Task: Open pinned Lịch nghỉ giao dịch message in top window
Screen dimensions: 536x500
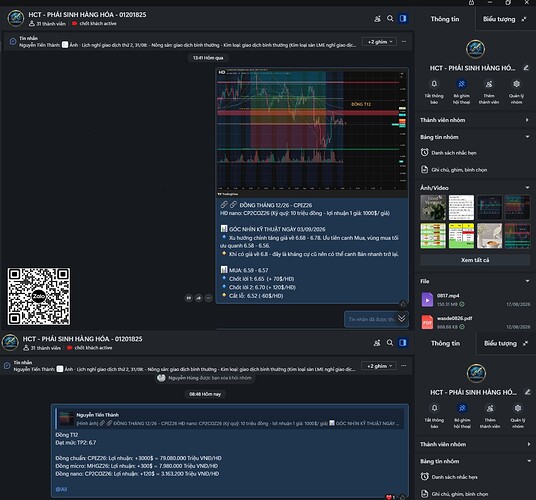Action: click(x=187, y=42)
